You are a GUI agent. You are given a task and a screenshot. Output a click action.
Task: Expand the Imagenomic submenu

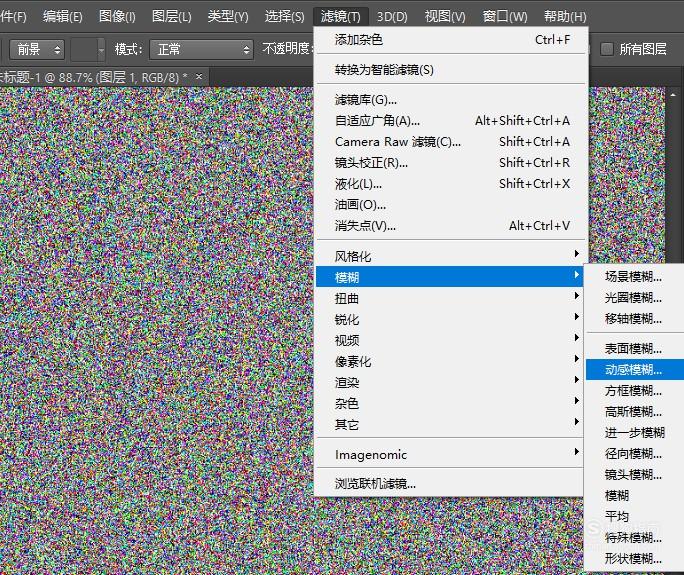tap(449, 454)
